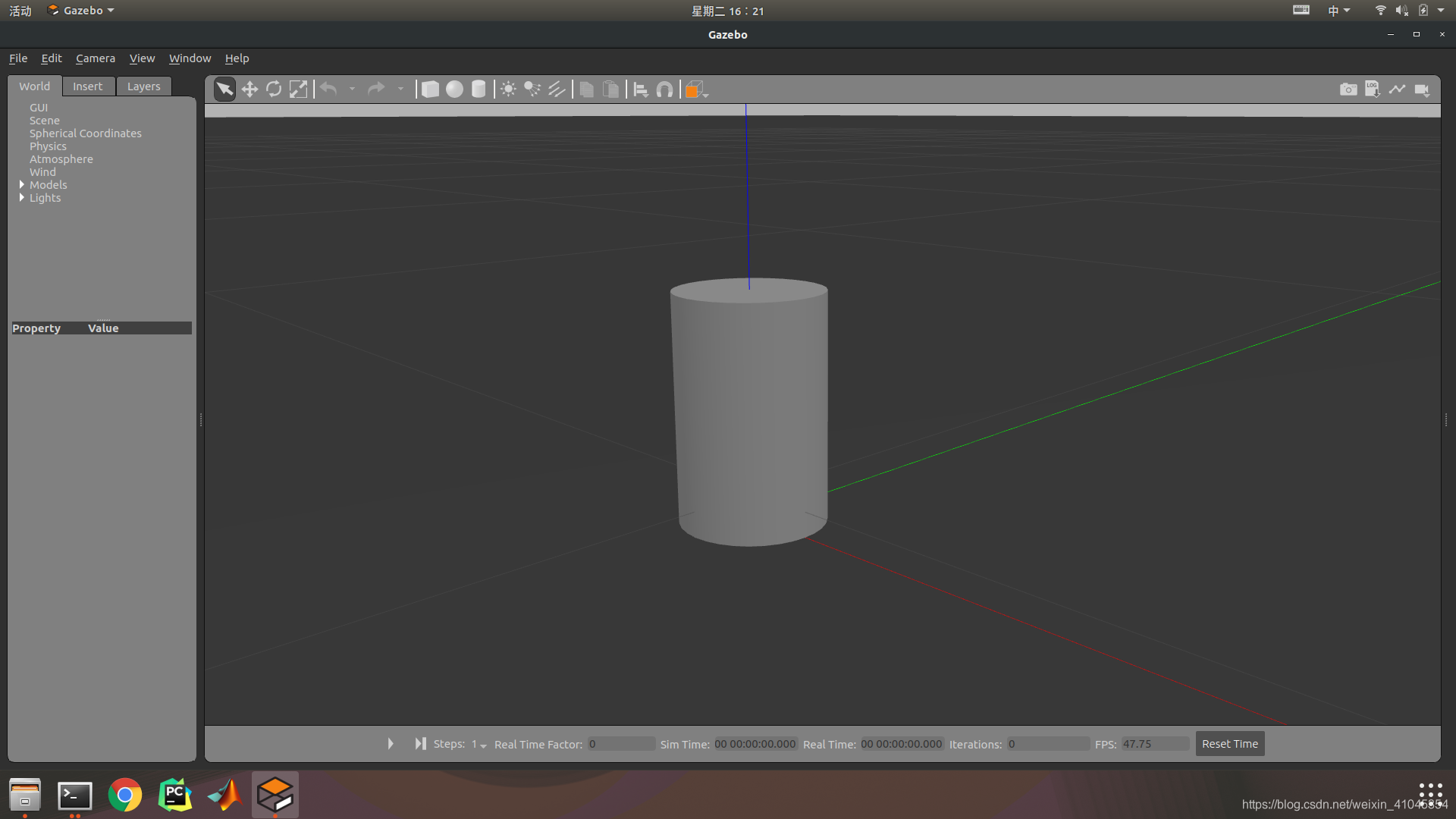Add a spot light

532,89
